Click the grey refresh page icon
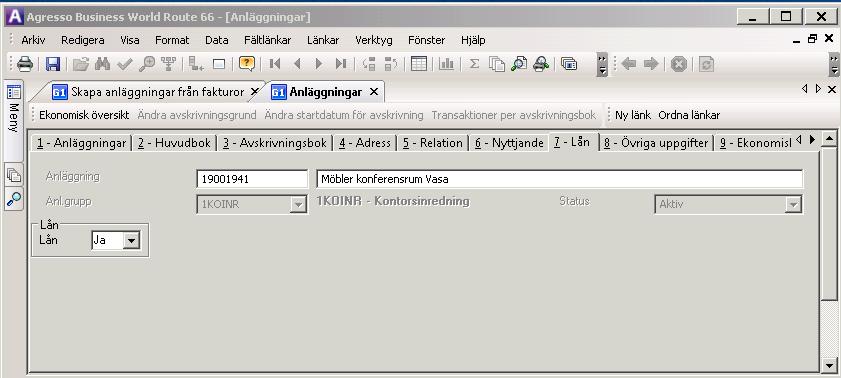Viewport: 841px width, 378px height. 706,64
